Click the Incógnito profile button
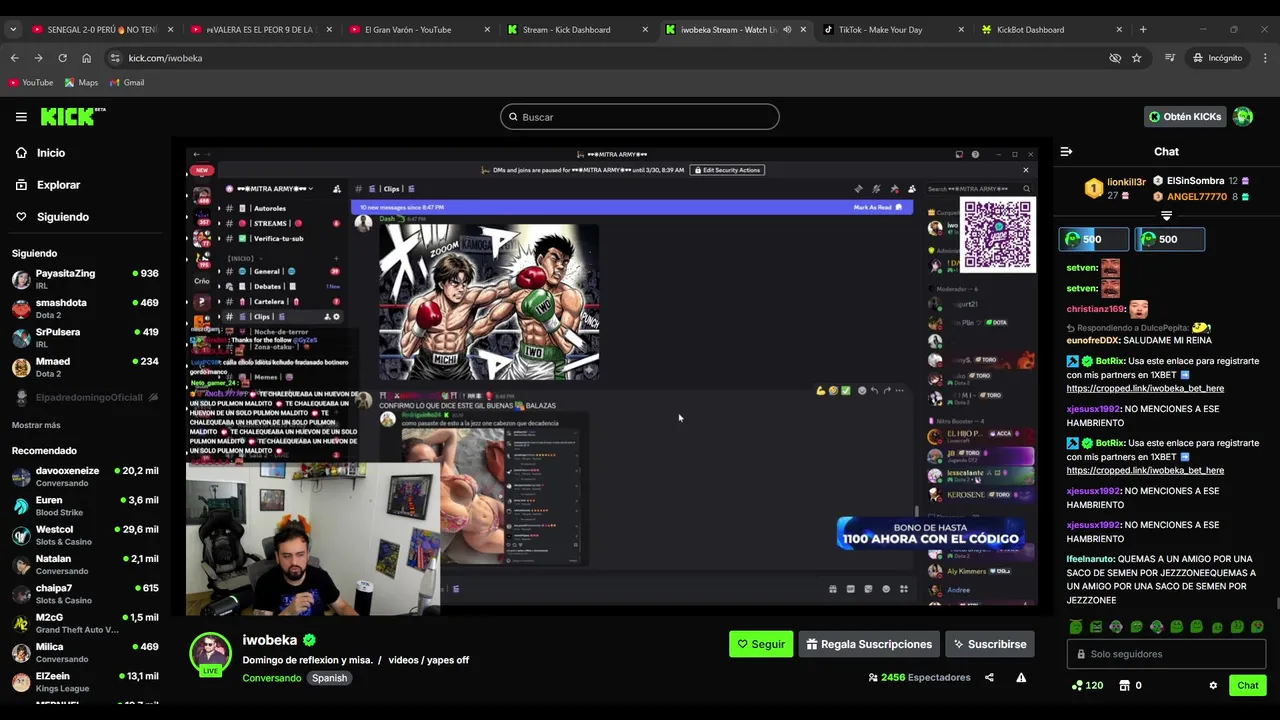 tap(1217, 58)
